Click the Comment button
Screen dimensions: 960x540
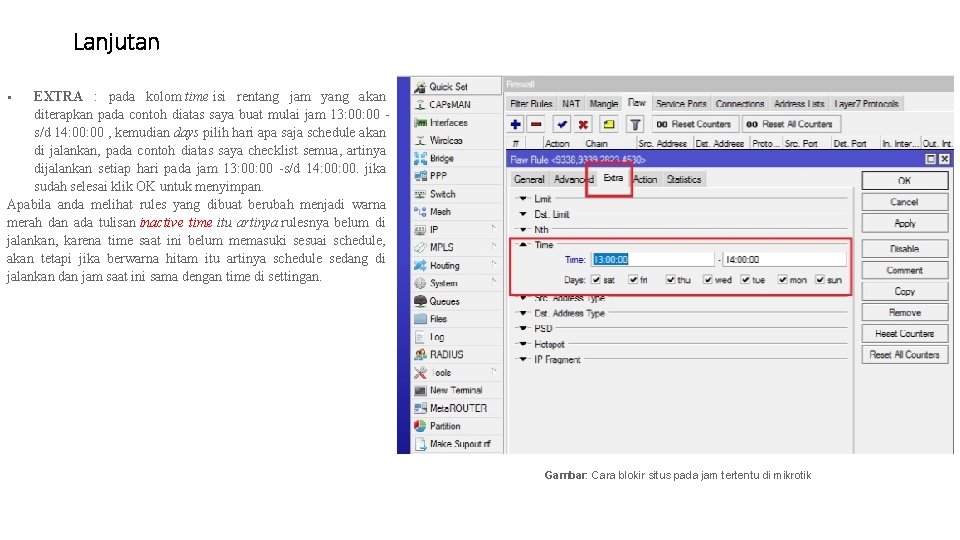(x=904, y=270)
